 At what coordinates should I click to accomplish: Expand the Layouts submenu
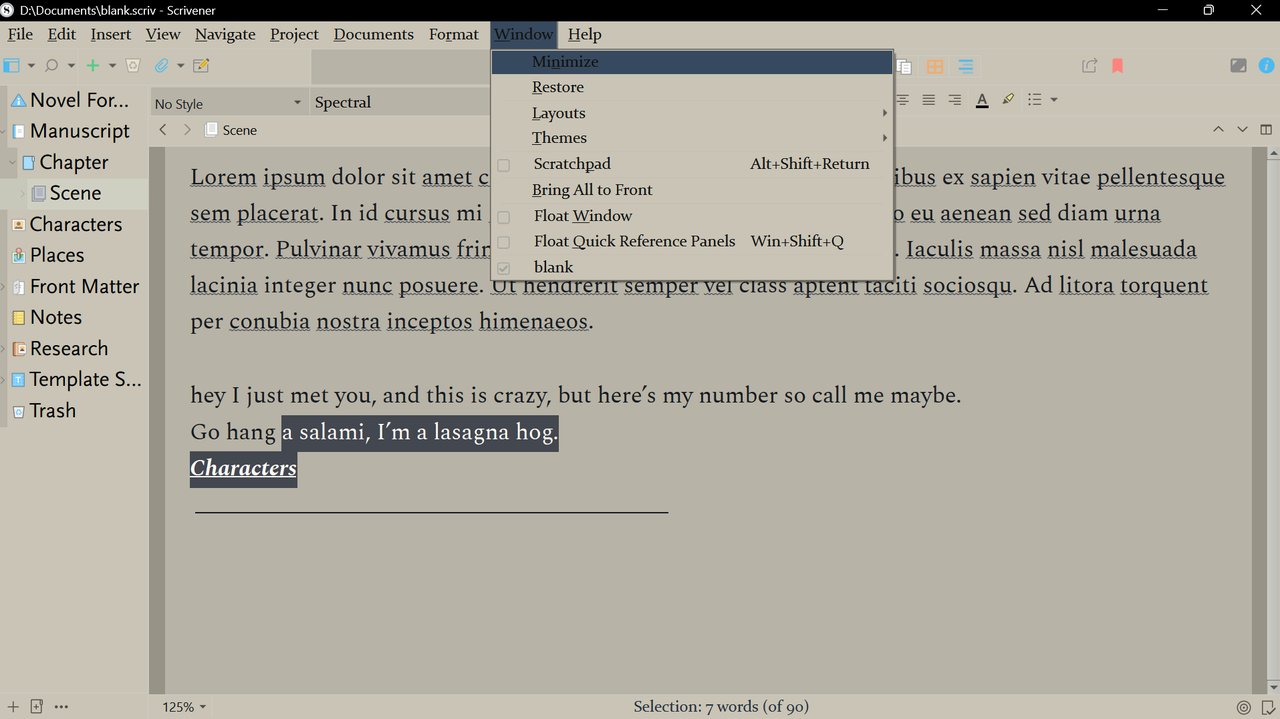tap(691, 113)
